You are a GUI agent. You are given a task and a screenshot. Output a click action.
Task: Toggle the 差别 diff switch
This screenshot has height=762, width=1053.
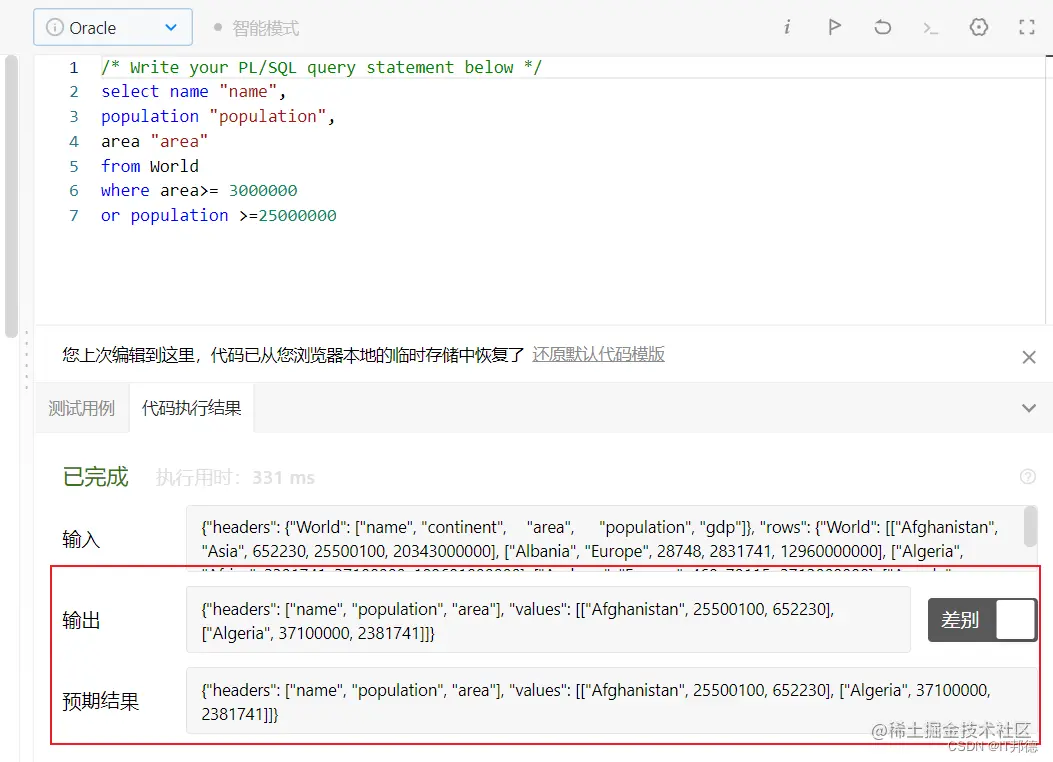982,620
